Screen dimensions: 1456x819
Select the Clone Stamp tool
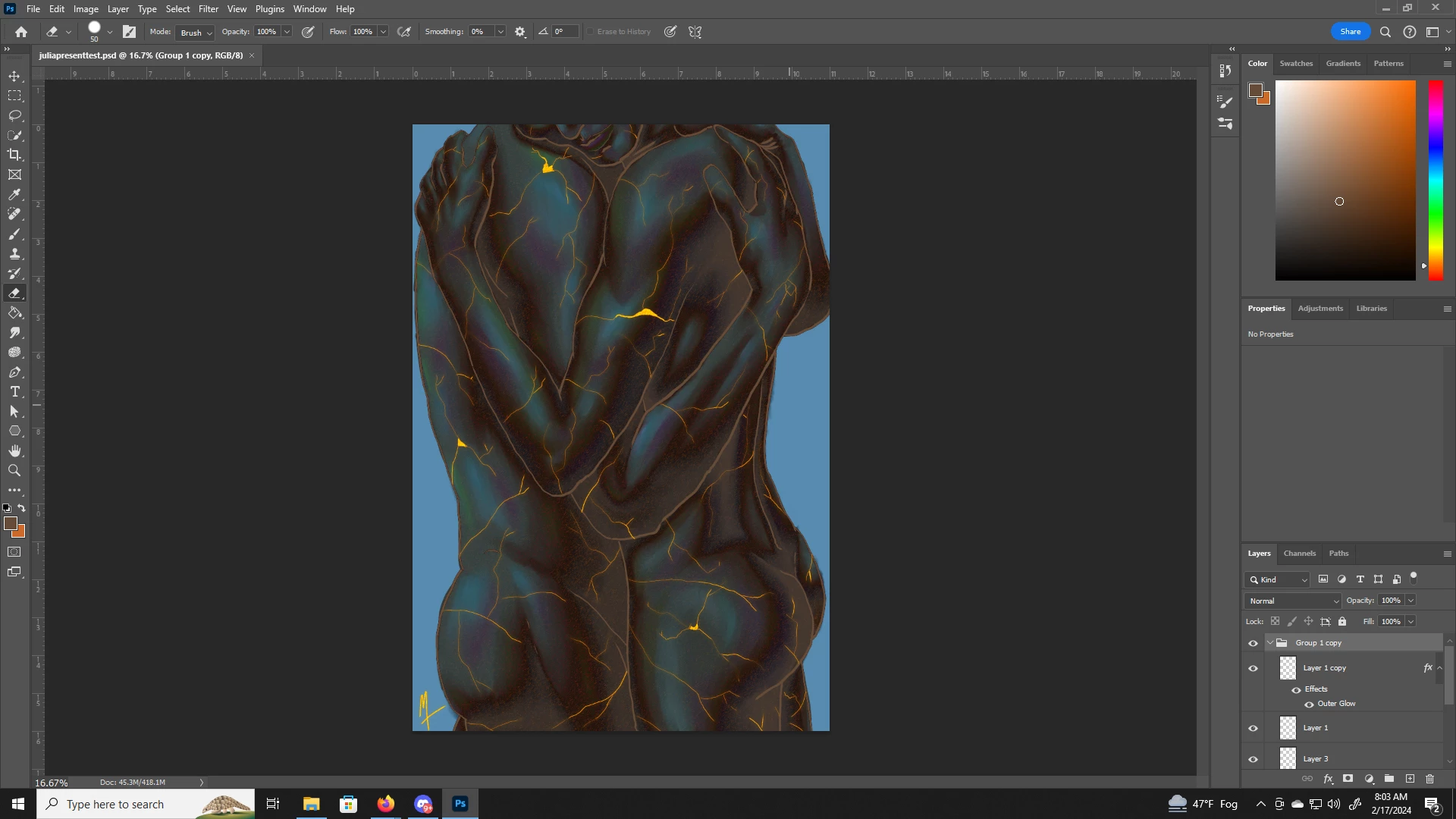click(14, 254)
